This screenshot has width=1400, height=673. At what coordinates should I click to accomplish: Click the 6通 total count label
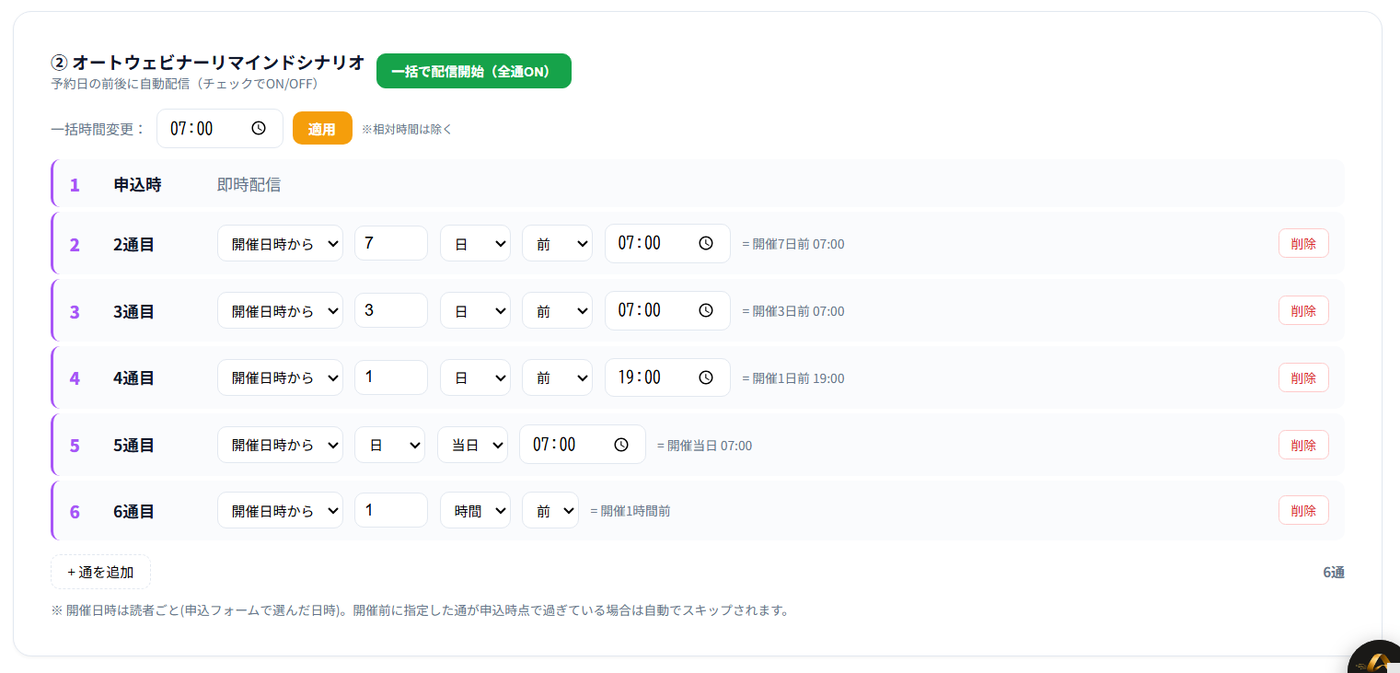click(x=1334, y=572)
